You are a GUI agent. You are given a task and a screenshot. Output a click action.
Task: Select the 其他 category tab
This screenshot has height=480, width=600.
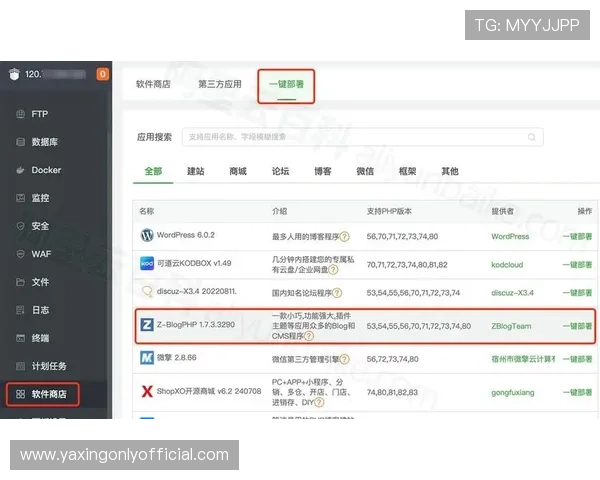[450, 171]
